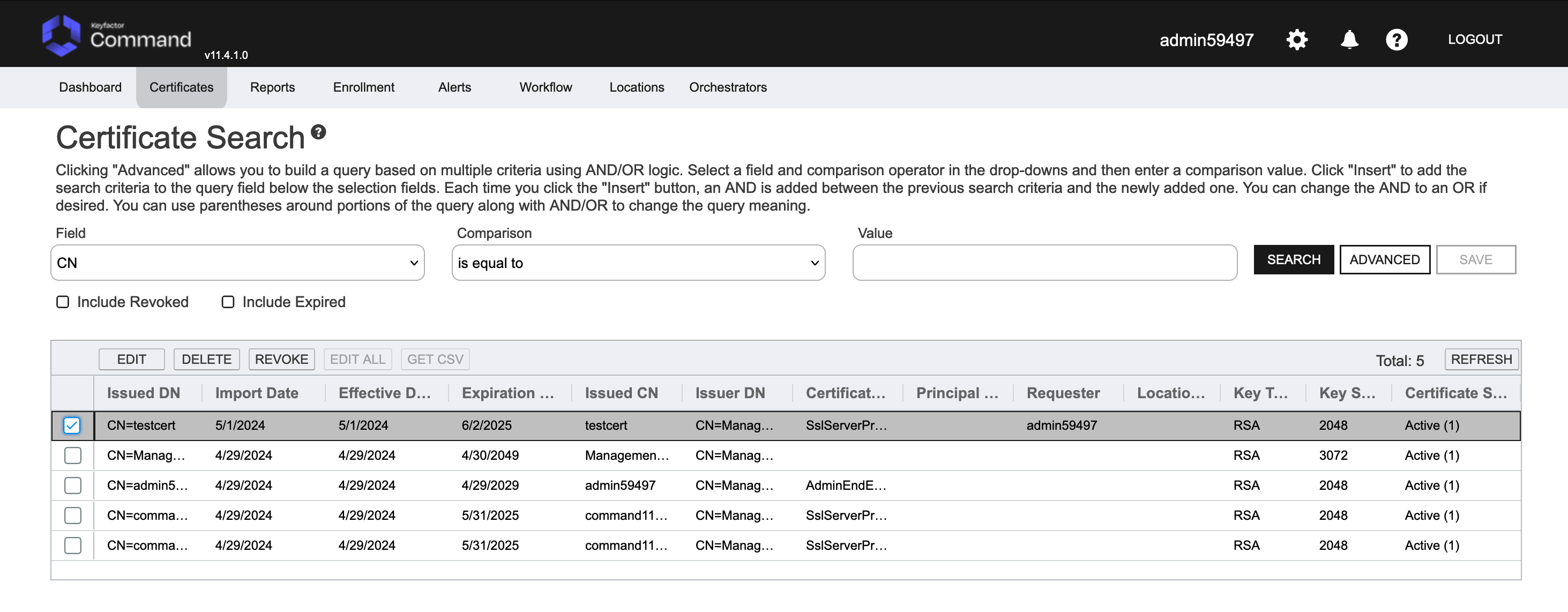Image resolution: width=1568 pixels, height=612 pixels.
Task: Go to the Enrollment menu
Action: click(x=363, y=87)
